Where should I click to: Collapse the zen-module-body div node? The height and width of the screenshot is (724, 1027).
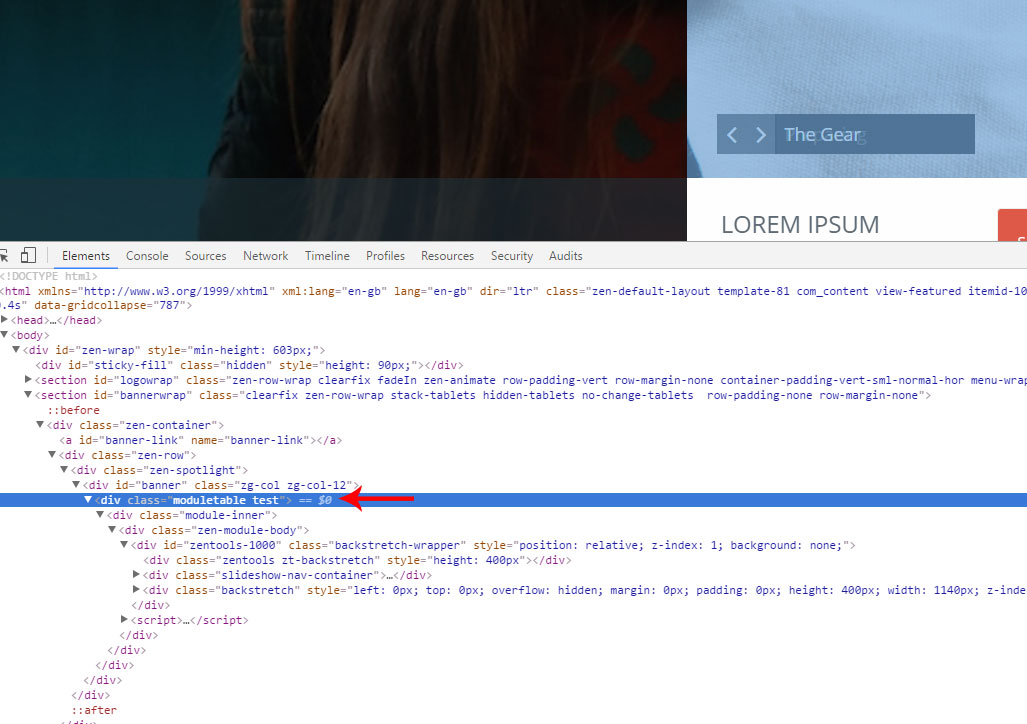pyautogui.click(x=112, y=529)
